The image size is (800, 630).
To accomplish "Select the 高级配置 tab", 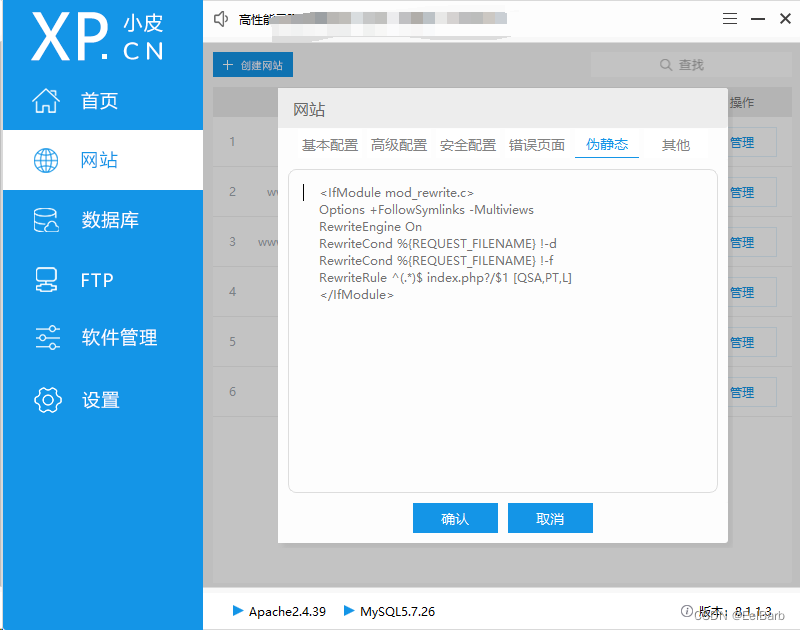I will coord(398,144).
